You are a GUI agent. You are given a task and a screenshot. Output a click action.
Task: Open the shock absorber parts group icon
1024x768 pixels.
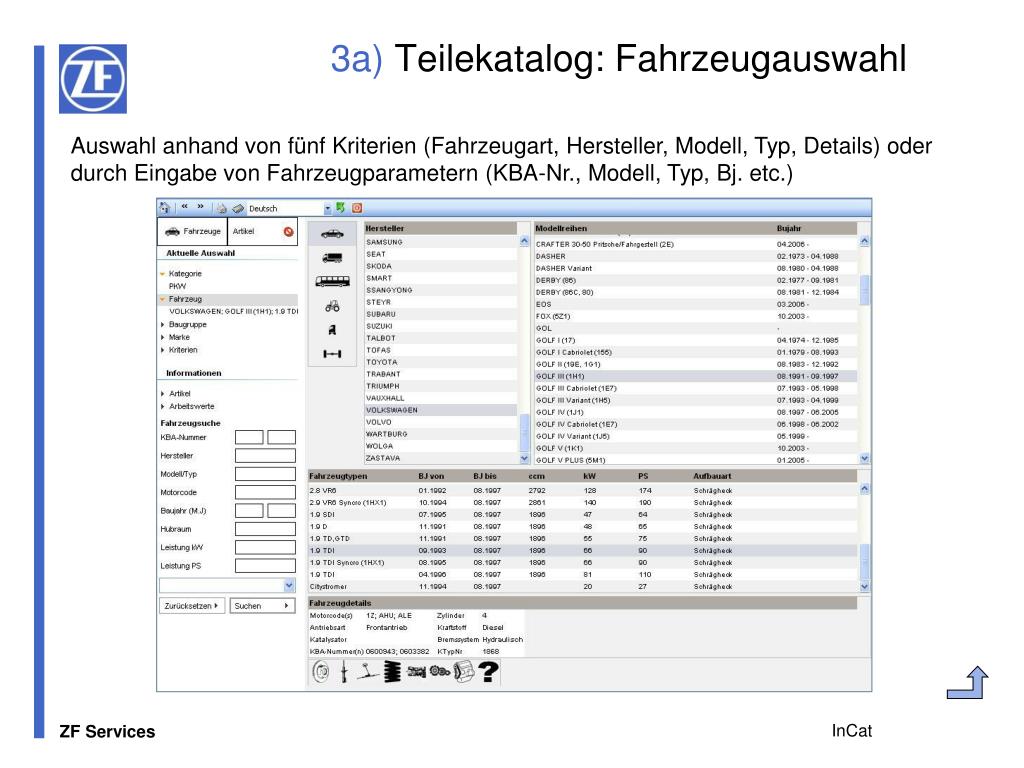(344, 671)
